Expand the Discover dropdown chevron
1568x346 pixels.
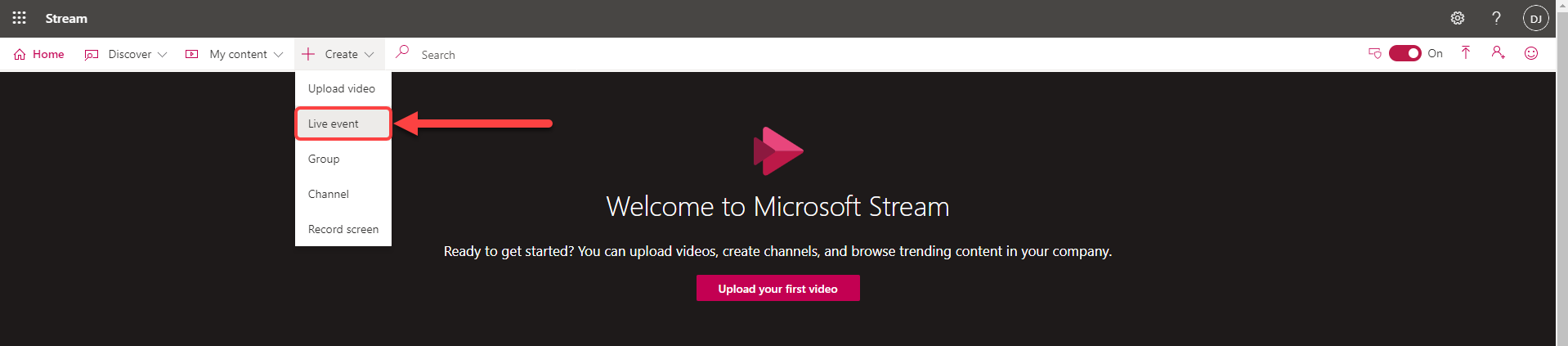tap(162, 55)
